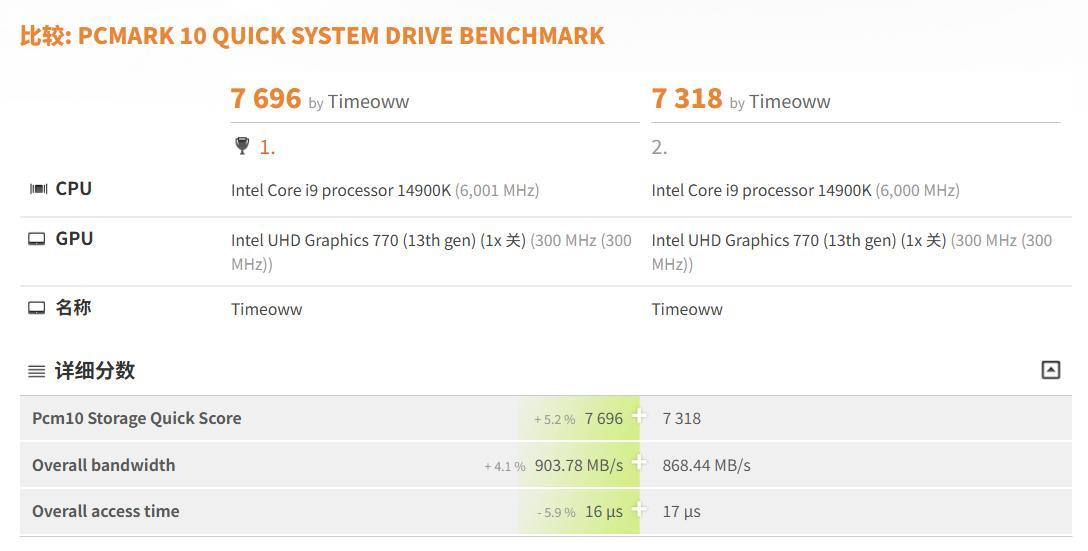
Task: Click the 详细分数 heading
Action: pos(95,371)
